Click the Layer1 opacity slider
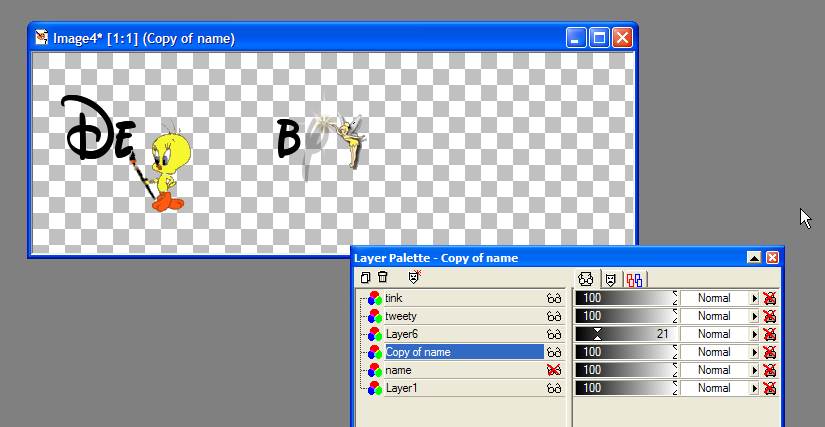Image resolution: width=825 pixels, height=427 pixels. tap(627, 388)
